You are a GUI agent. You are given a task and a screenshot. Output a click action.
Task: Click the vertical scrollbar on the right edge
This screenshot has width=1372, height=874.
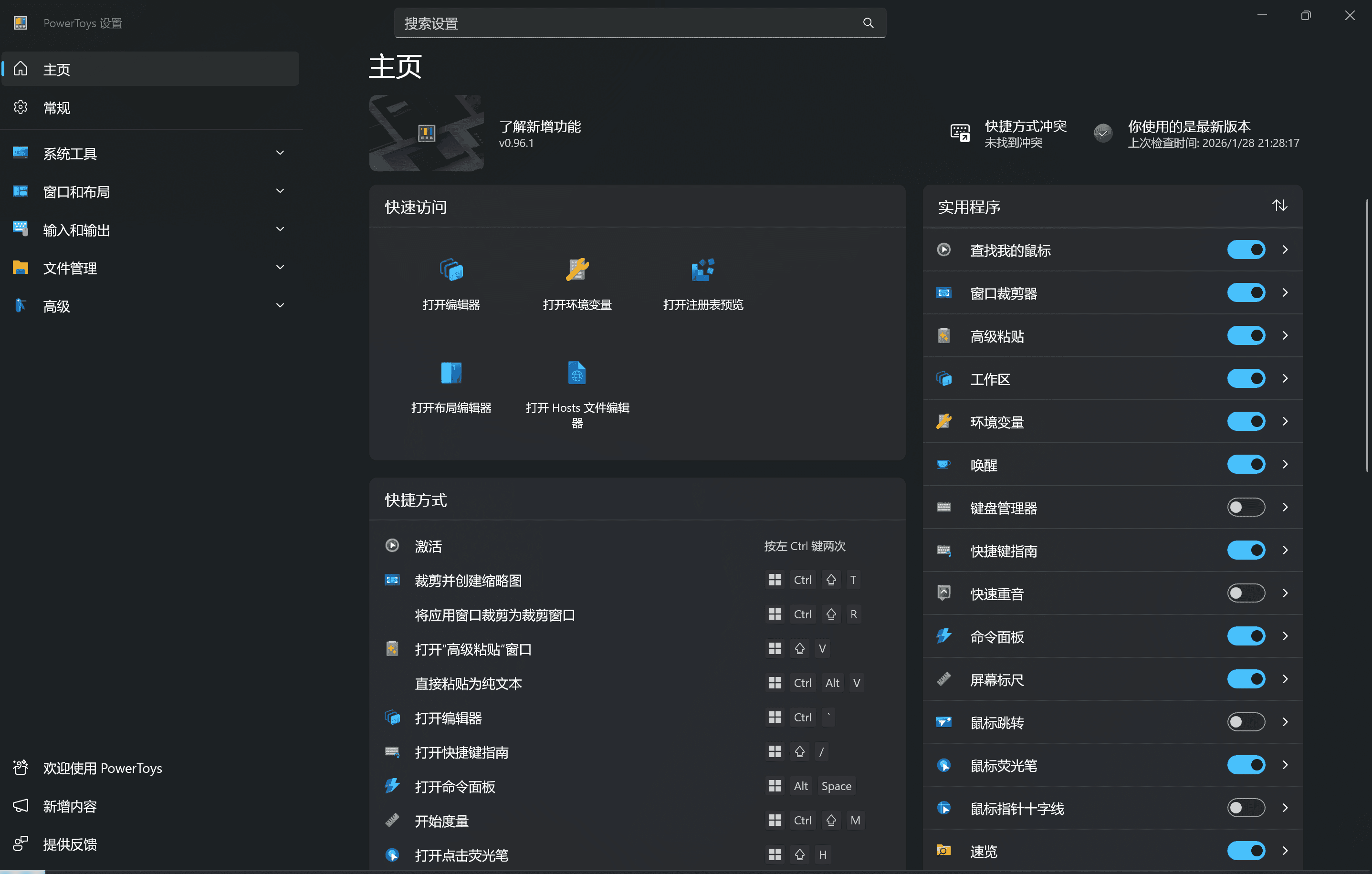click(x=1367, y=335)
